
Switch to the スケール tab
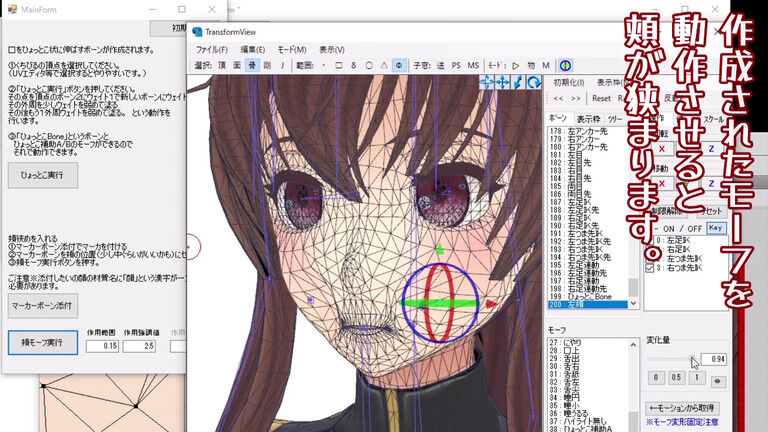point(713,119)
